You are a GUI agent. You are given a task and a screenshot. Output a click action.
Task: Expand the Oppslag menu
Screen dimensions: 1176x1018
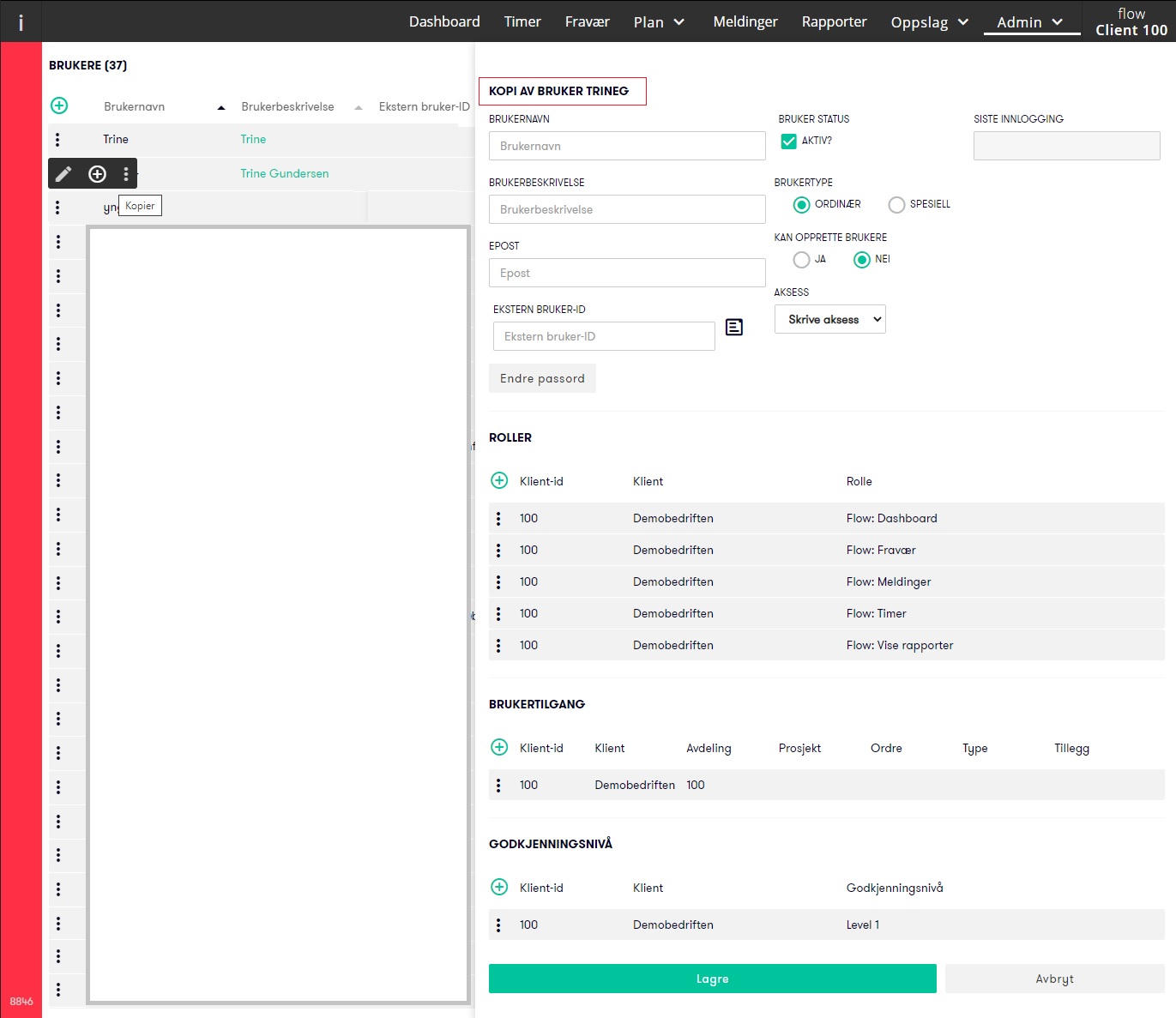coord(930,22)
